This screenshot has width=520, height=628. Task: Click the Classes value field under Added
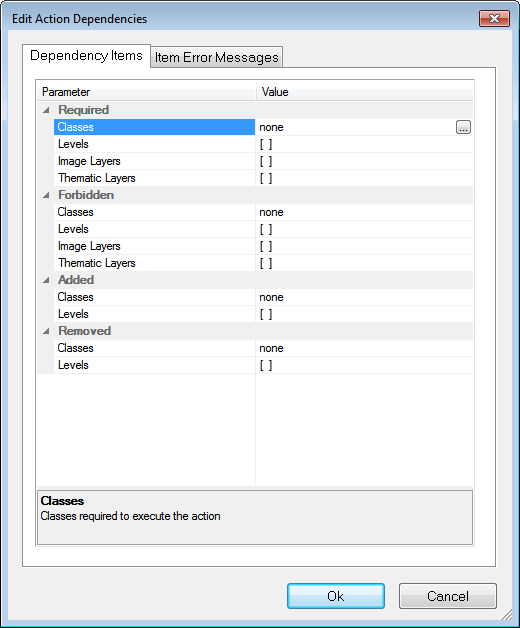(365, 297)
